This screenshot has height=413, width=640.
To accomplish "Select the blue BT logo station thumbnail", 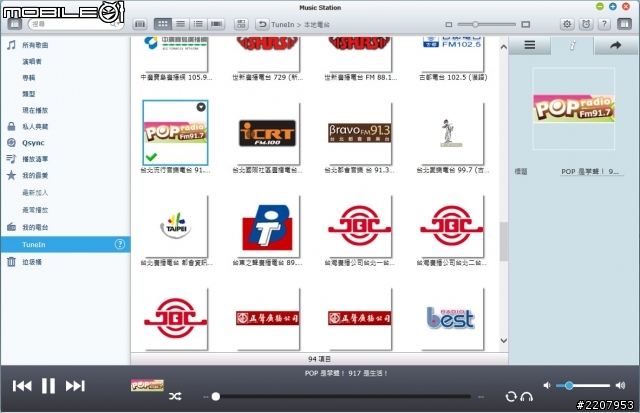I will [267, 226].
